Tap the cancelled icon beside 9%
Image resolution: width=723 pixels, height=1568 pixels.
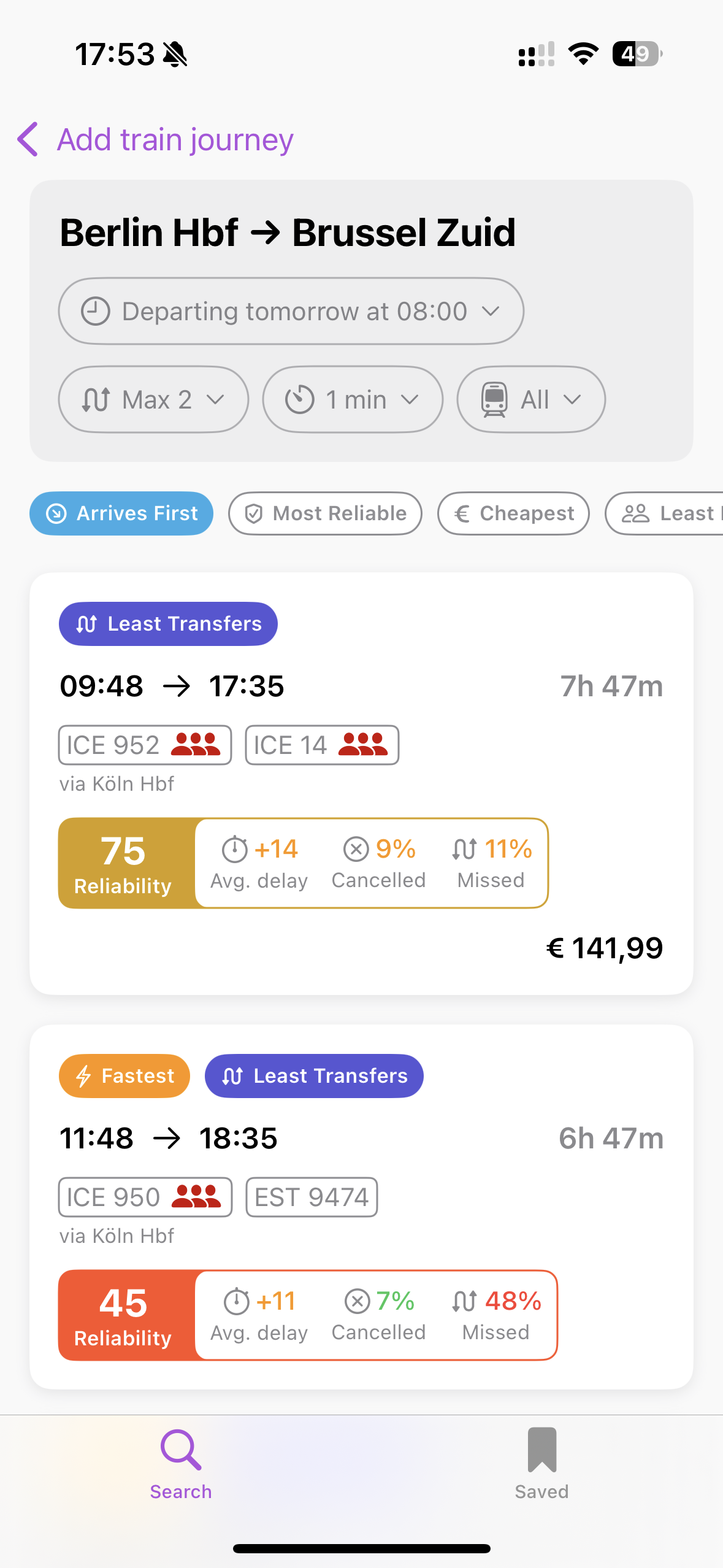coord(356,850)
